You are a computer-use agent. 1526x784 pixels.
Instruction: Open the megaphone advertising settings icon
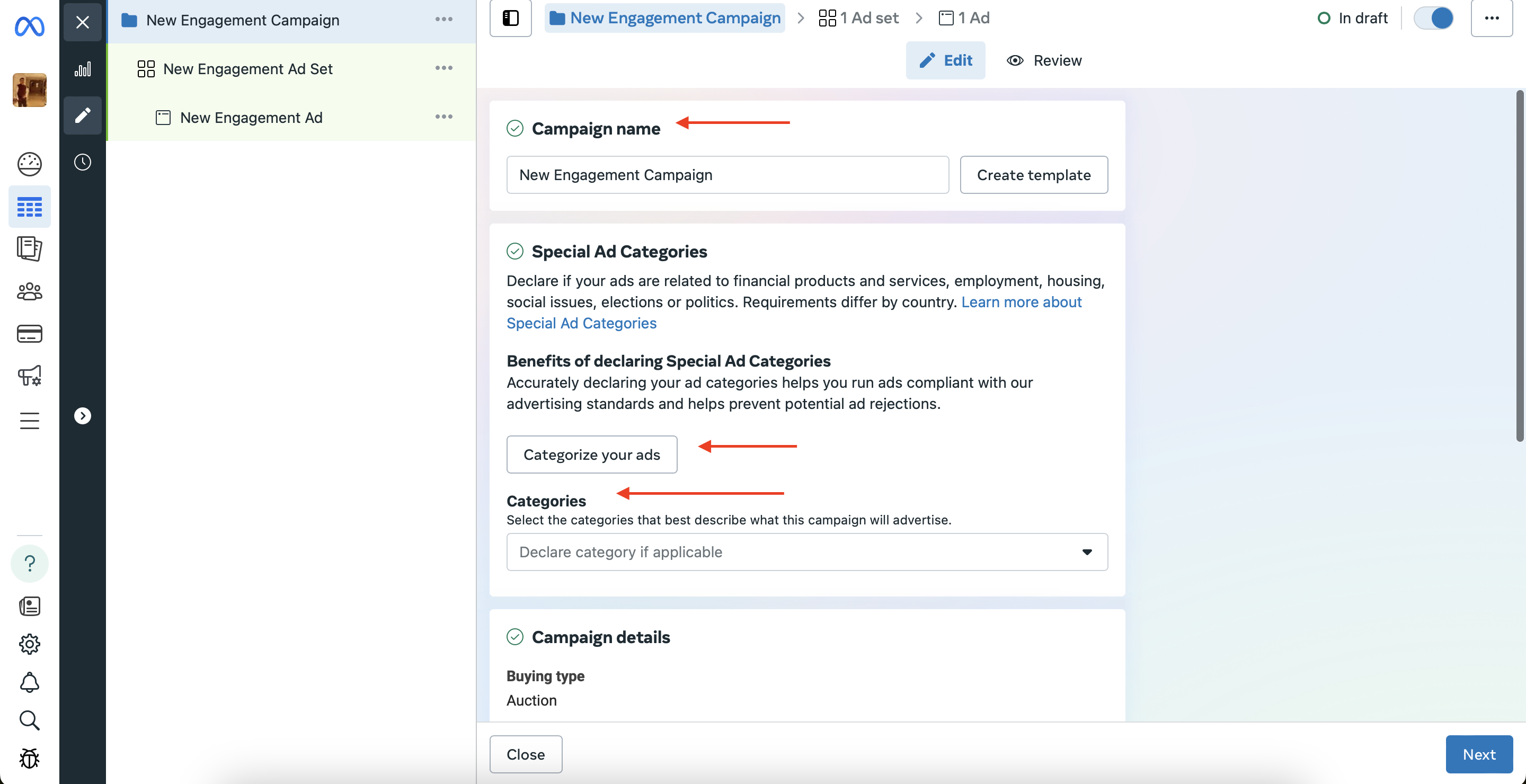click(x=29, y=376)
